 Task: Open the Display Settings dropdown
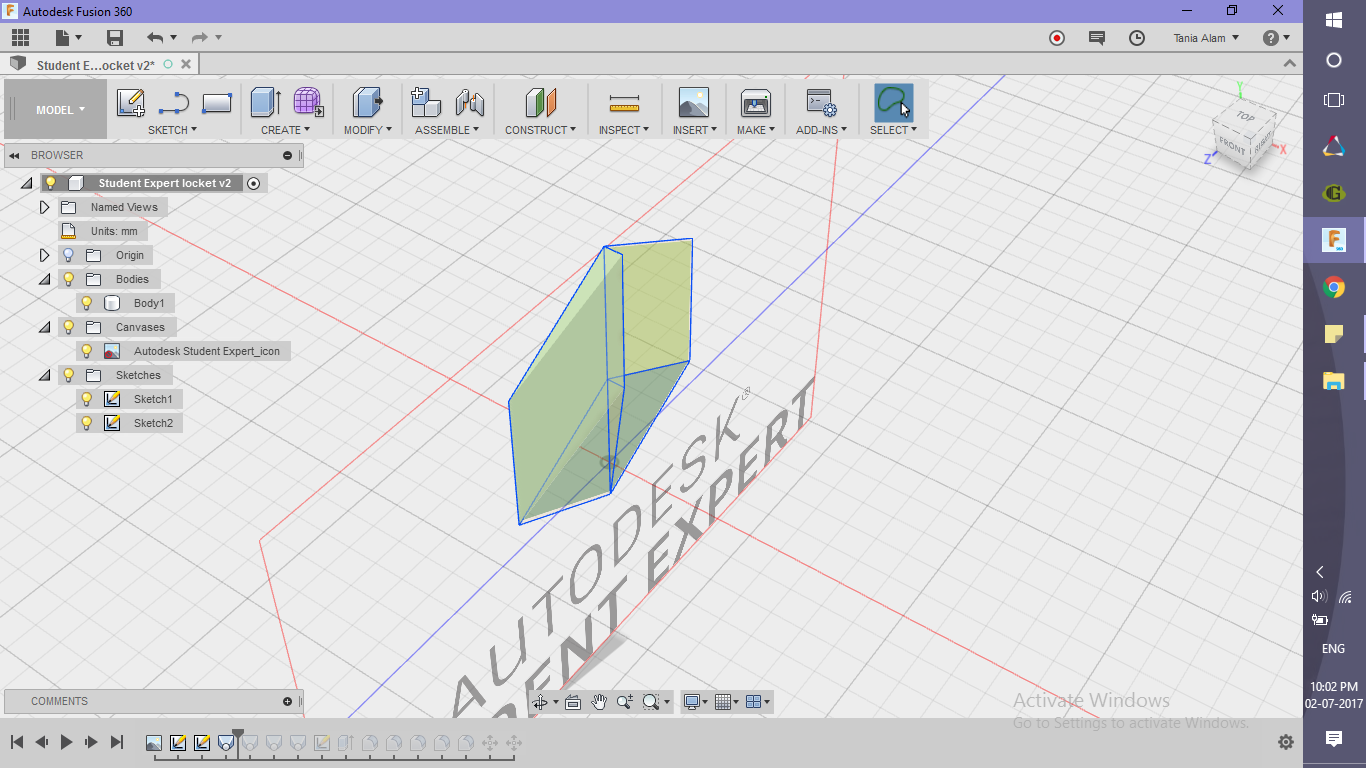(x=696, y=702)
